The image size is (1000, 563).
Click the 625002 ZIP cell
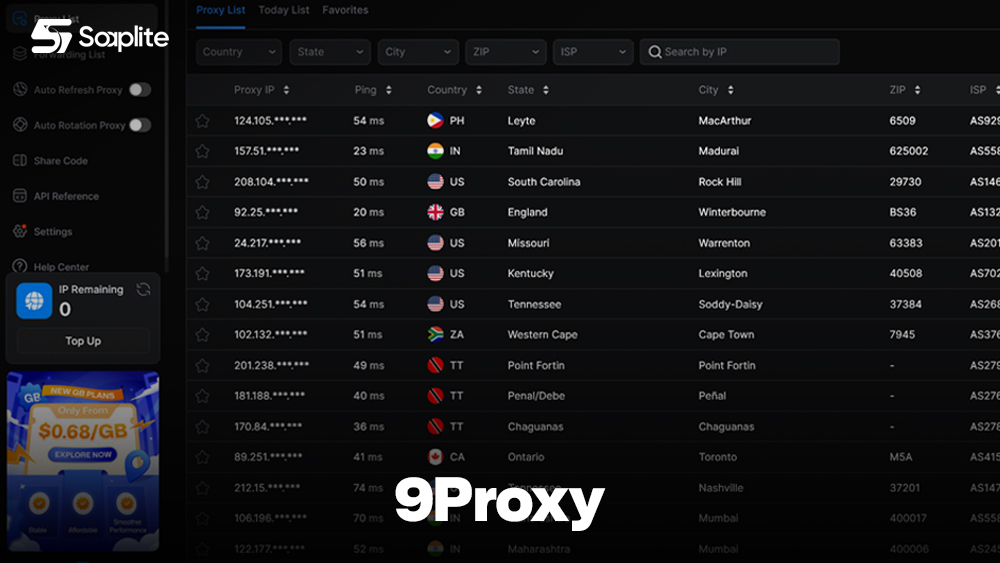909,151
